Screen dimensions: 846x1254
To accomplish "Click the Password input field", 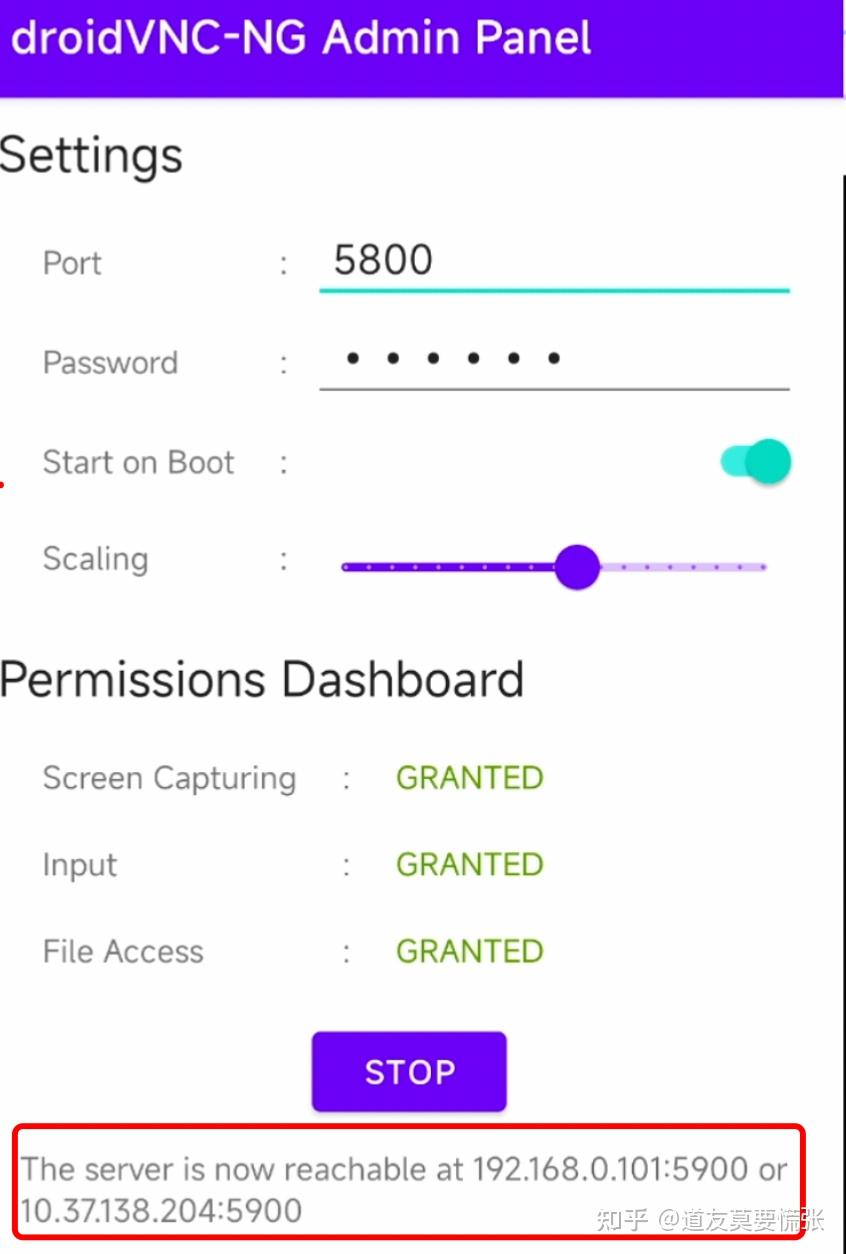I will pyautogui.click(x=553, y=359).
